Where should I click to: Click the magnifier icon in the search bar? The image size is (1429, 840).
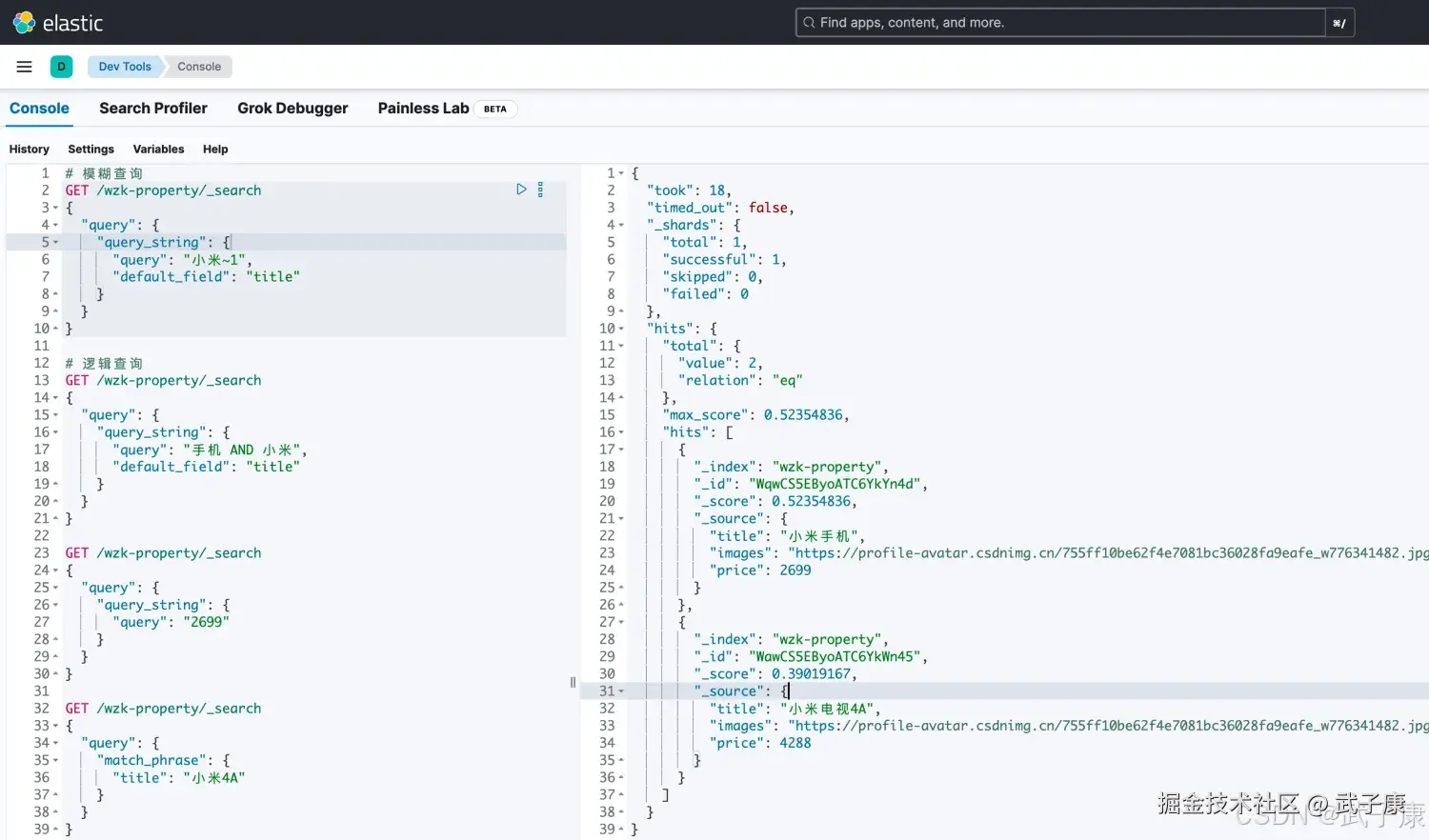tap(809, 22)
